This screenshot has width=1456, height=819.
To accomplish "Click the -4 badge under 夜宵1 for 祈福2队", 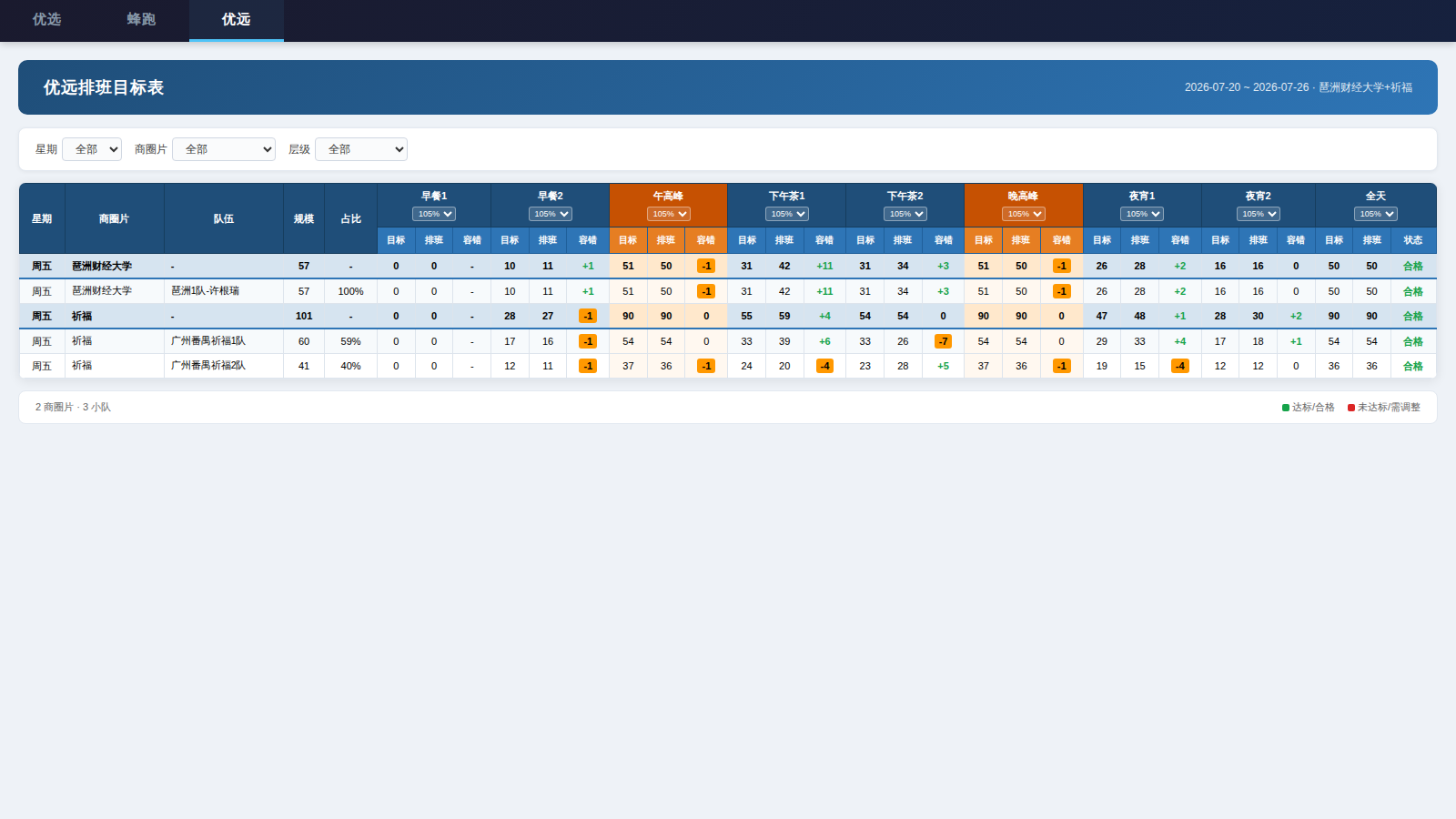I will (1180, 366).
